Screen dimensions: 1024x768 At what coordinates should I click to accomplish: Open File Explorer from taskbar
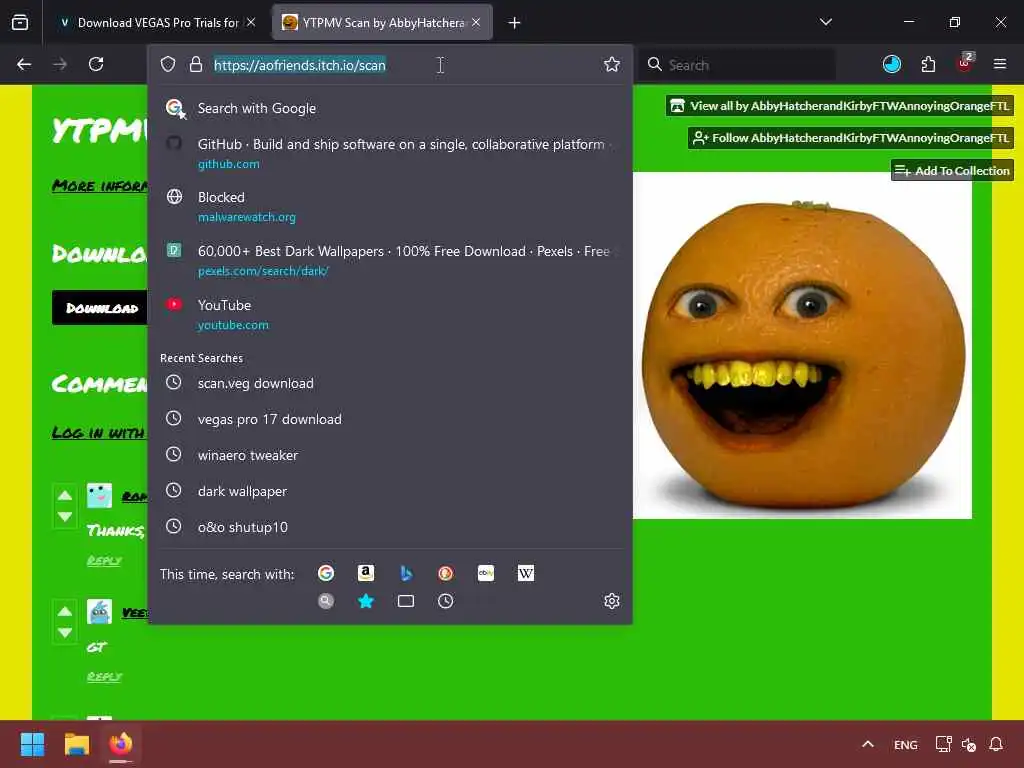(76, 744)
